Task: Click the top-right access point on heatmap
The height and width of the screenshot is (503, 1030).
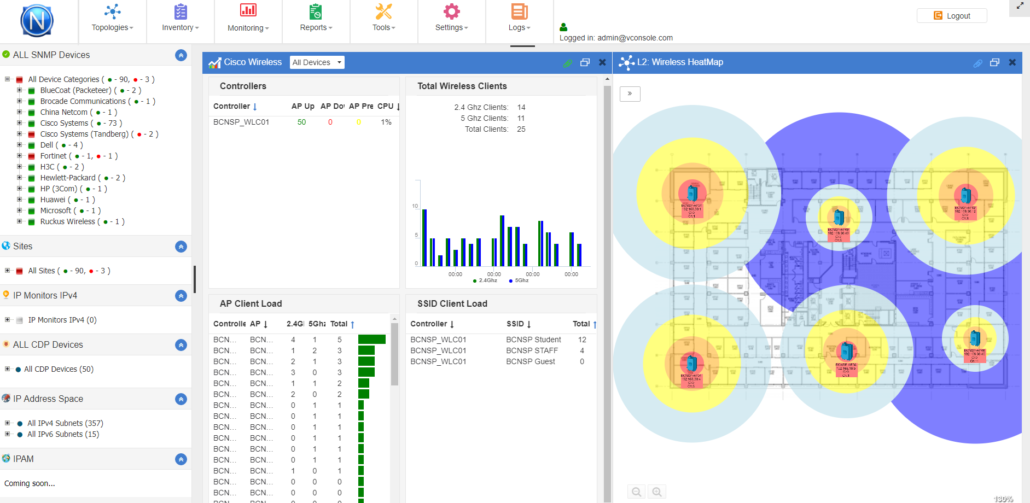Action: 965,195
